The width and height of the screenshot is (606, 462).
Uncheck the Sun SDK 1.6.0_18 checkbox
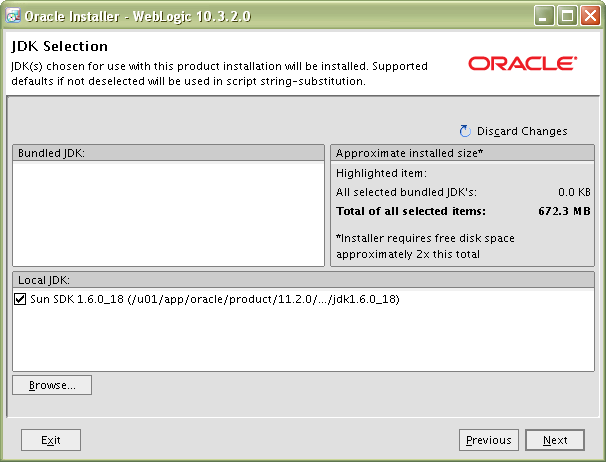click(x=21, y=299)
